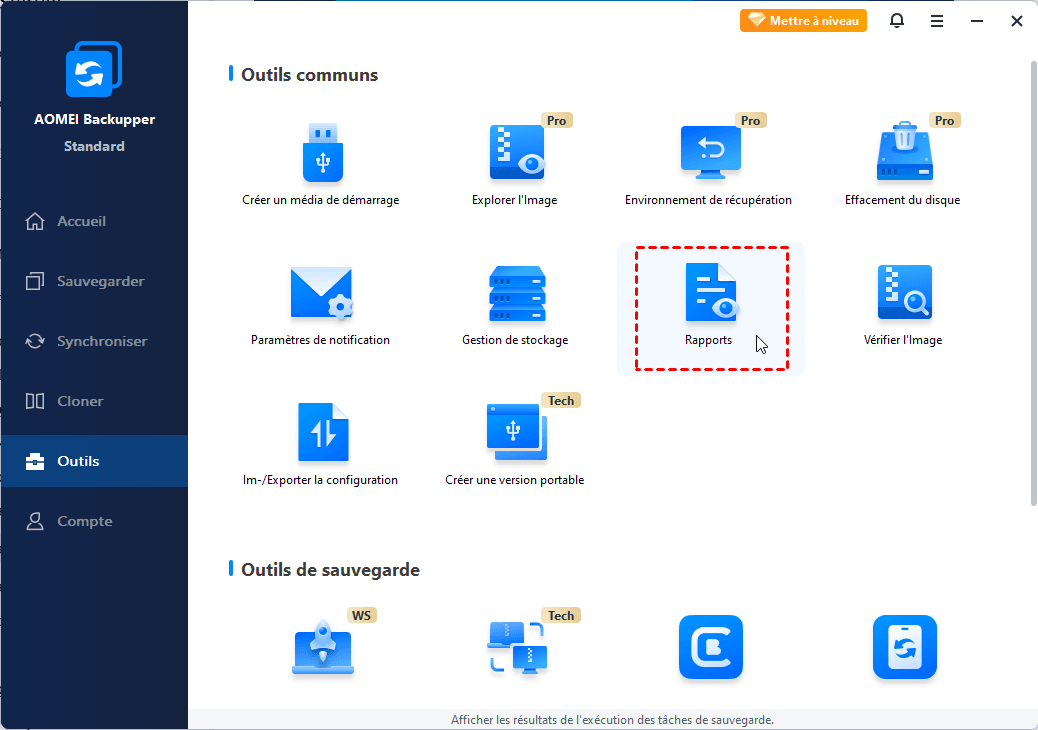Launch Environnement de récupération tool
Image resolution: width=1038 pixels, height=730 pixels.
point(708,164)
